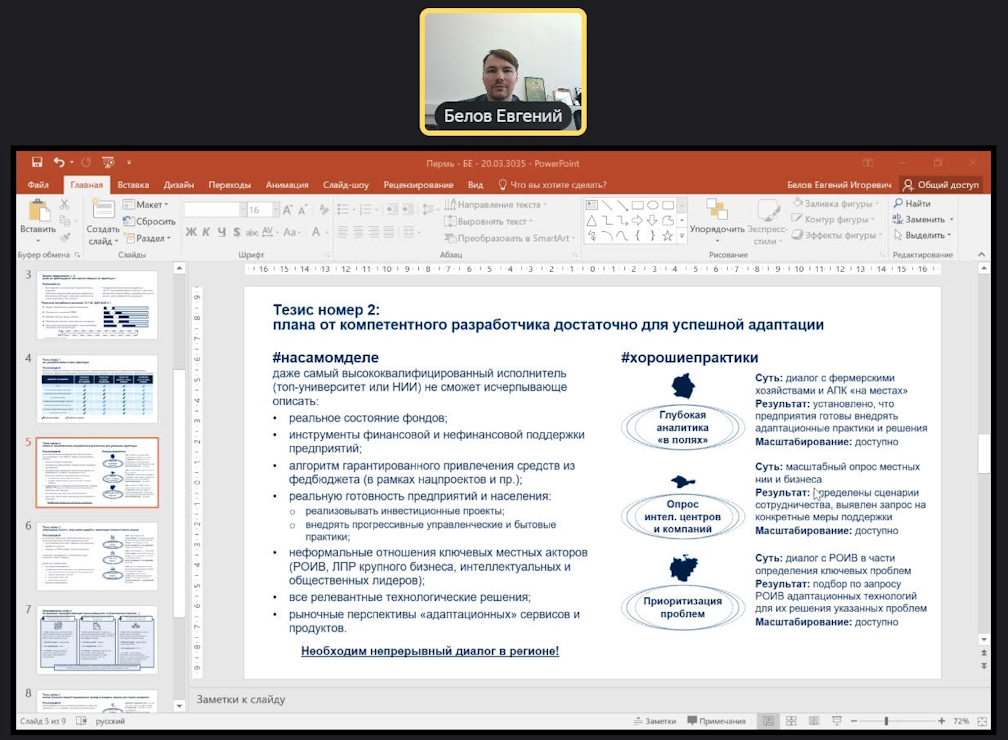The width and height of the screenshot is (1008, 740).
Task: Switch to the Переходы tab
Action: [x=230, y=185]
